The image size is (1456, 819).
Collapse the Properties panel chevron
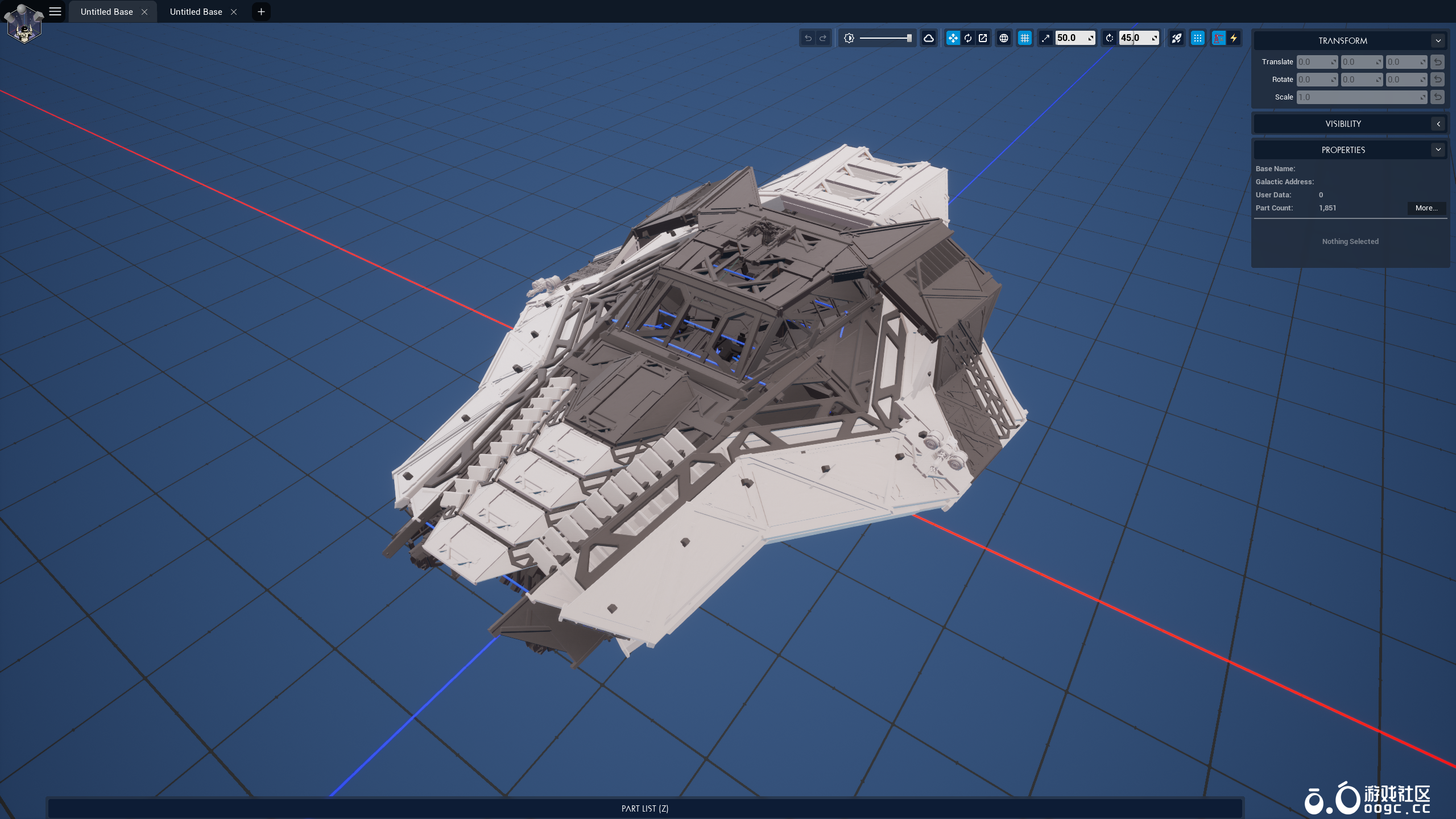(x=1438, y=150)
